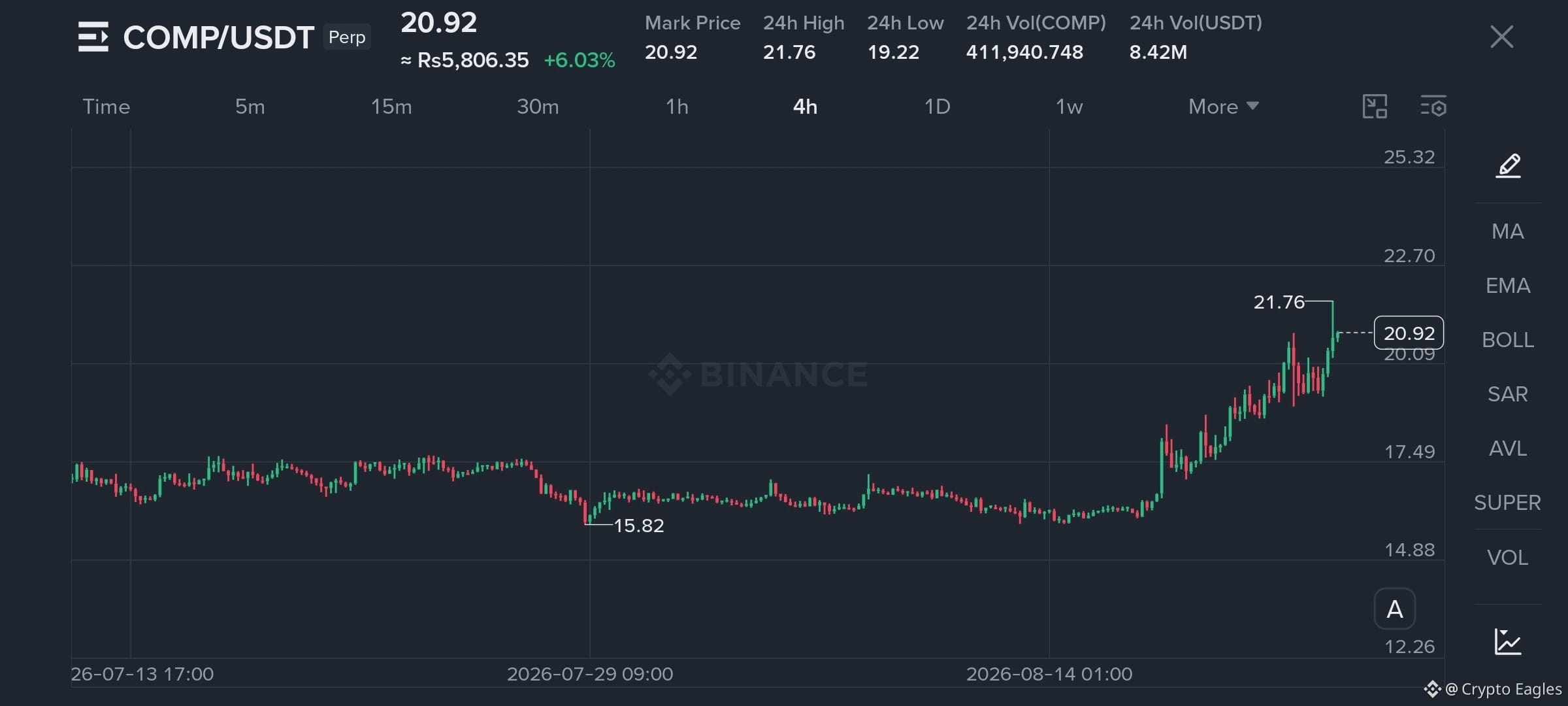Select the 30m timeframe
Screen dimensions: 1568x706
pyautogui.click(x=538, y=107)
